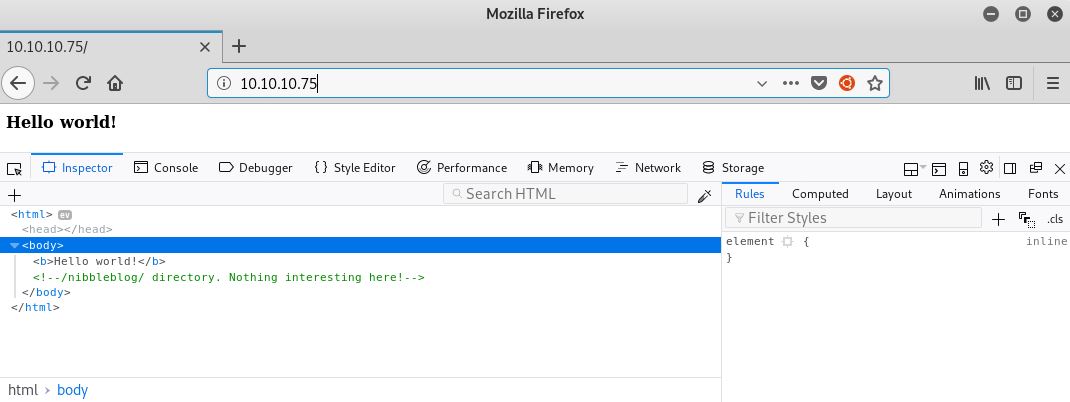Viewport: 1070px width, 402px height.
Task: Toggle pseudo-class states panel
Action: (1026, 218)
